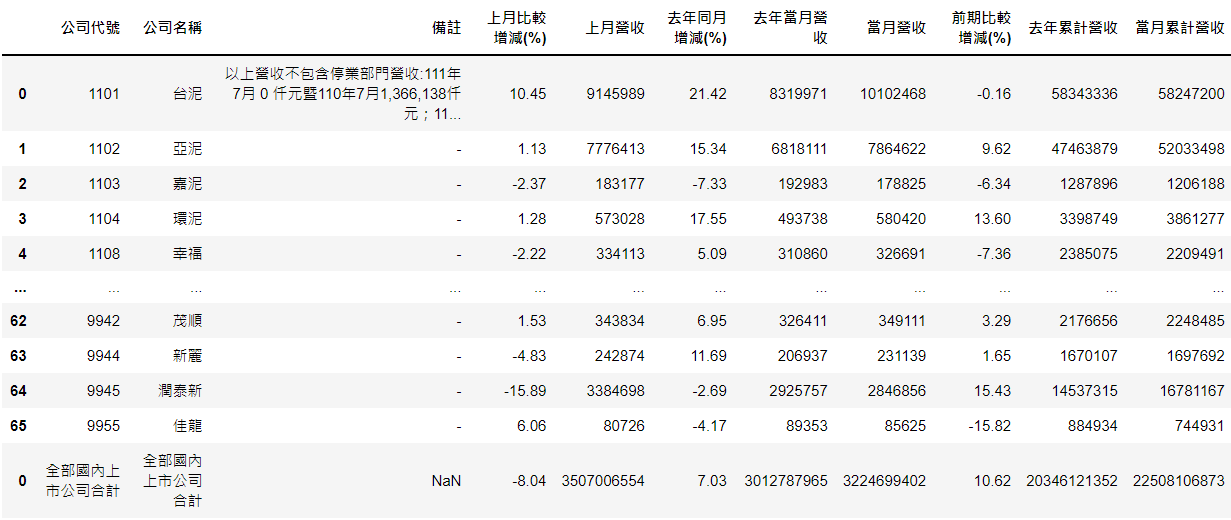1231x520 pixels.
Task: Select the 台泥 company name cell
Action: click(187, 94)
